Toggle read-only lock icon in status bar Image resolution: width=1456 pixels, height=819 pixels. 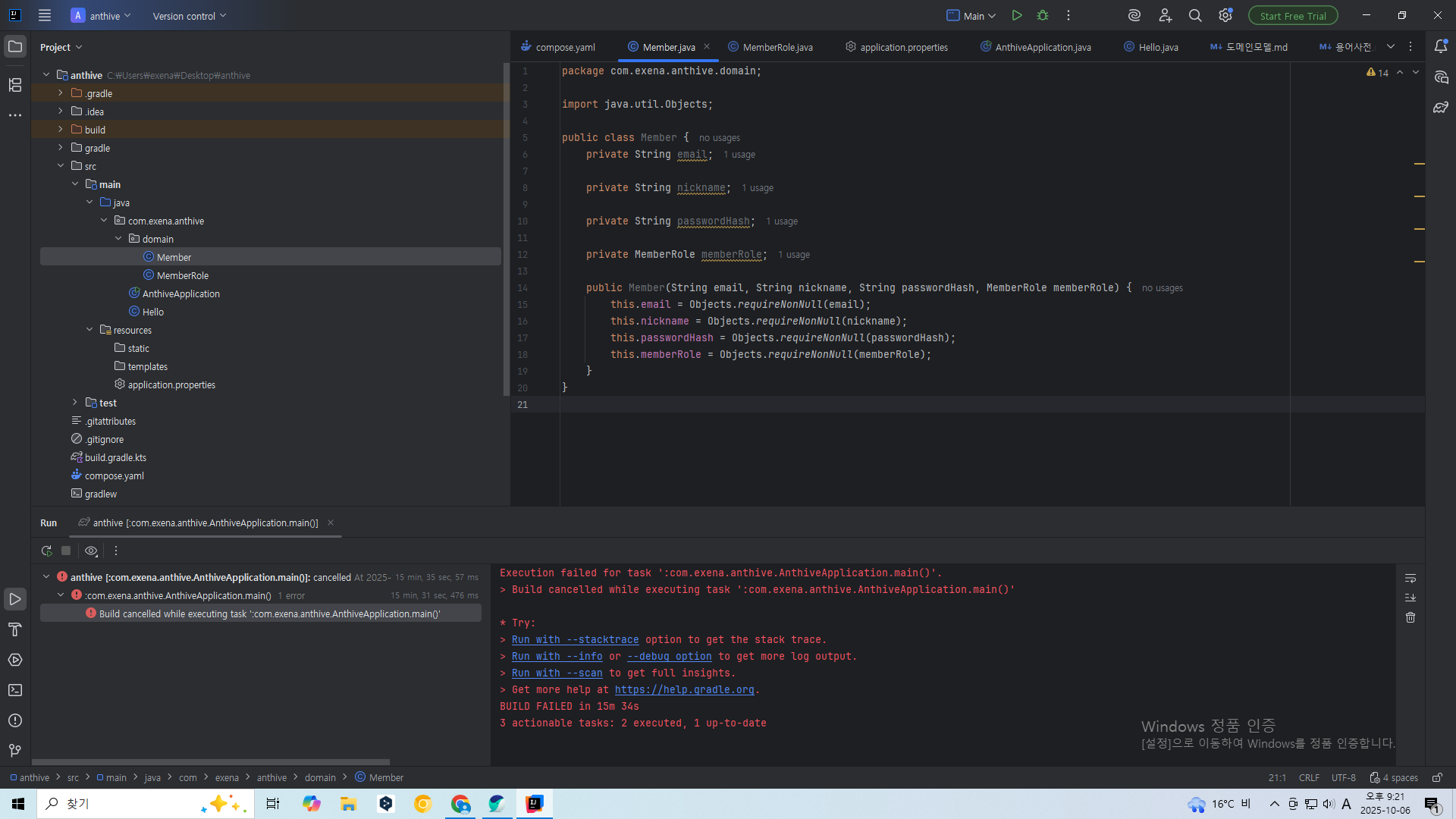[x=1437, y=777]
